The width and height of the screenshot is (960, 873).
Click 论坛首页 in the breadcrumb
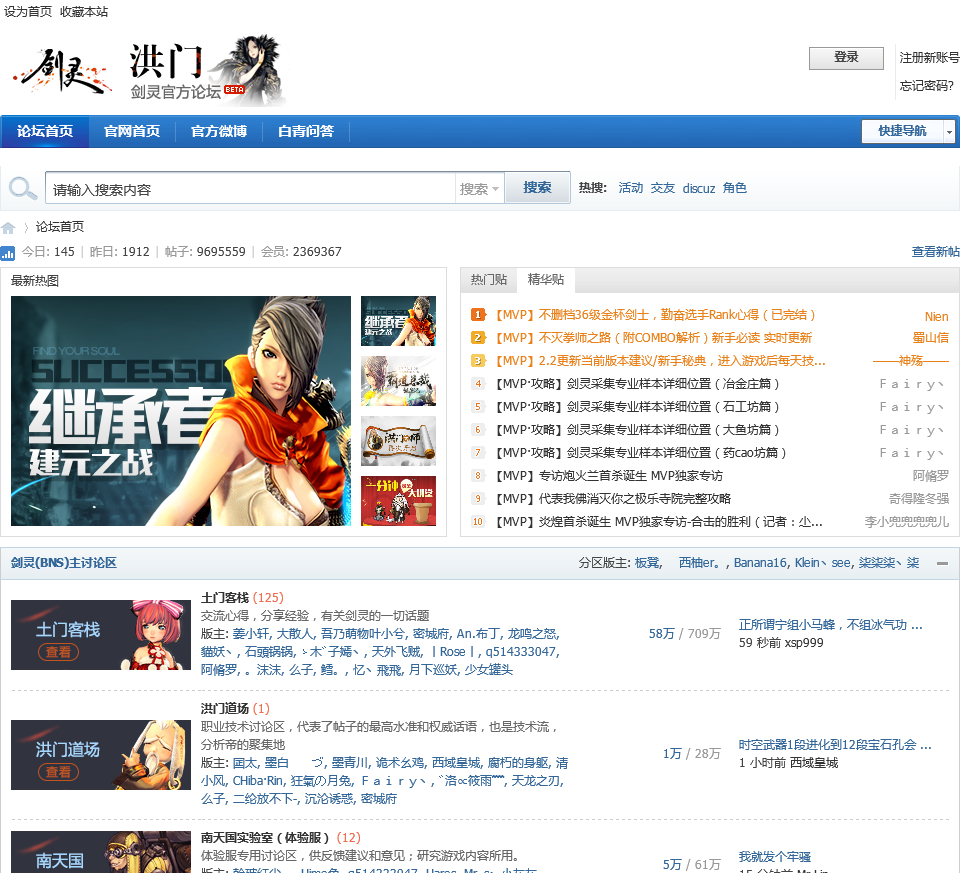60,227
